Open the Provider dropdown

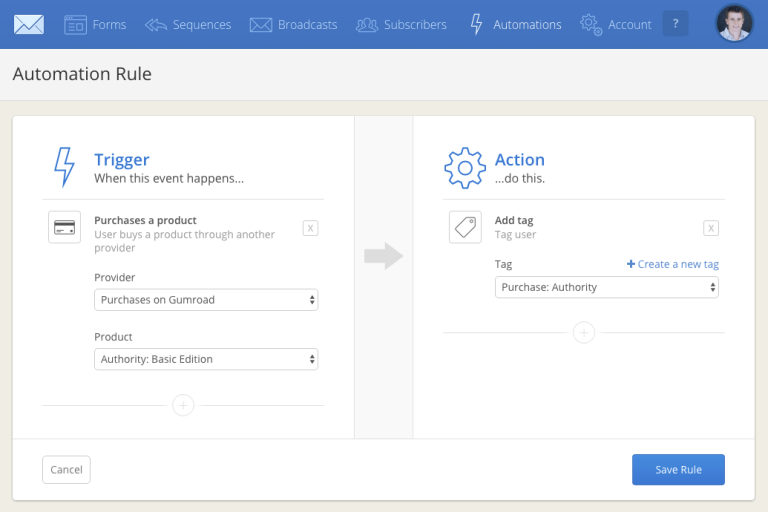coord(207,299)
